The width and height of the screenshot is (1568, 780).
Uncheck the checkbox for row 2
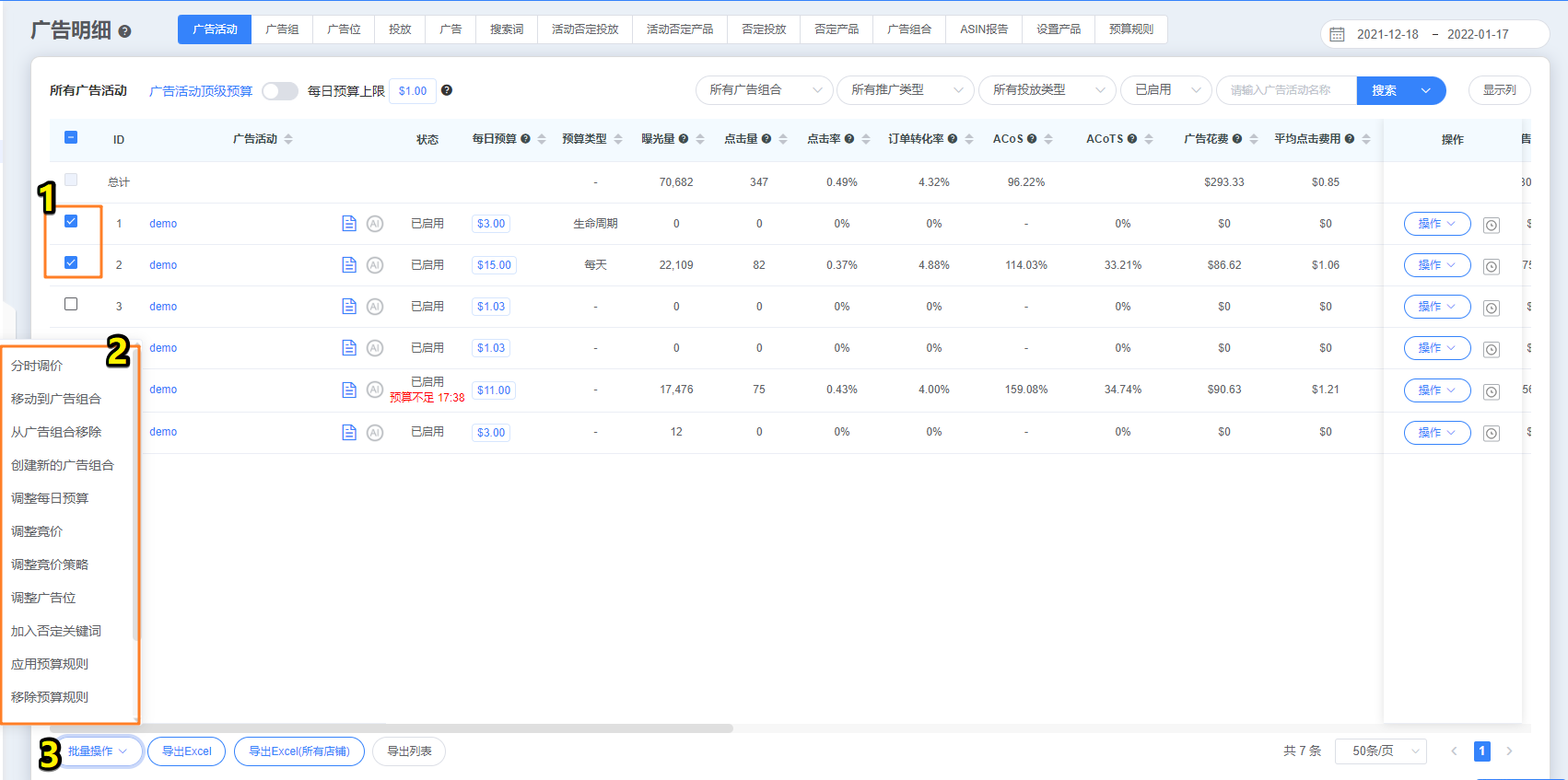[x=71, y=262]
